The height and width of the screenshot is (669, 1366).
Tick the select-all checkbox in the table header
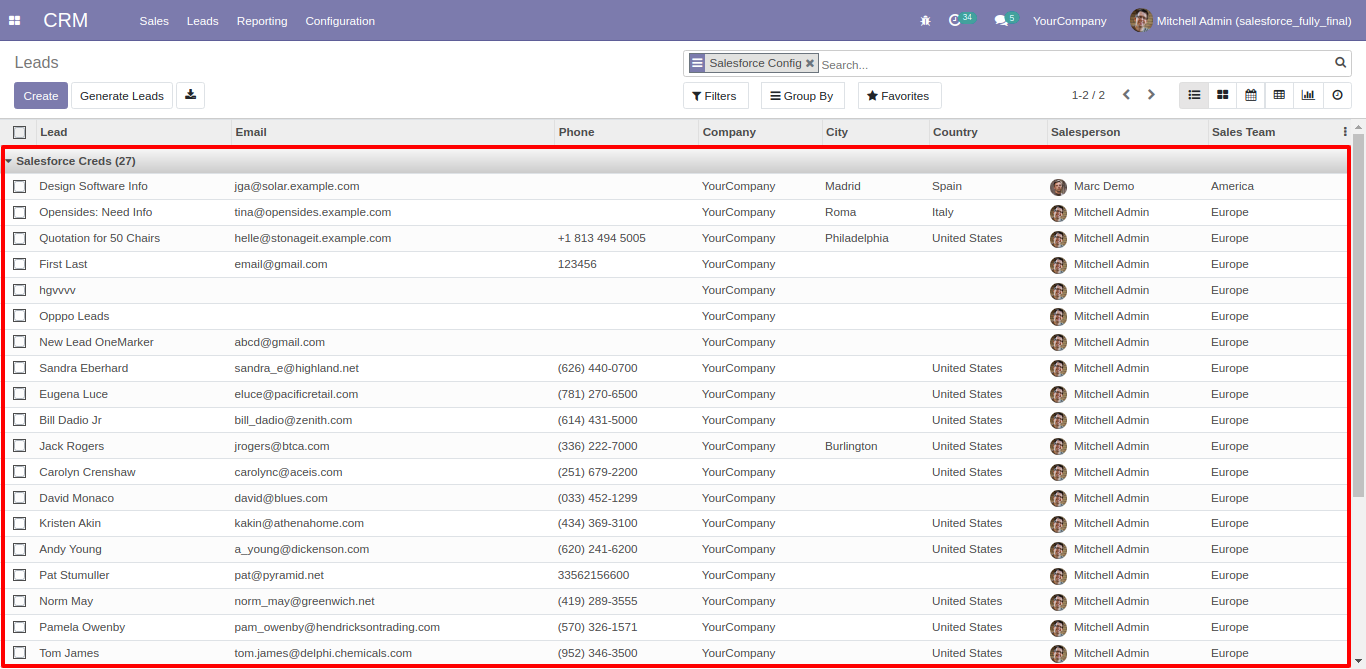20,132
